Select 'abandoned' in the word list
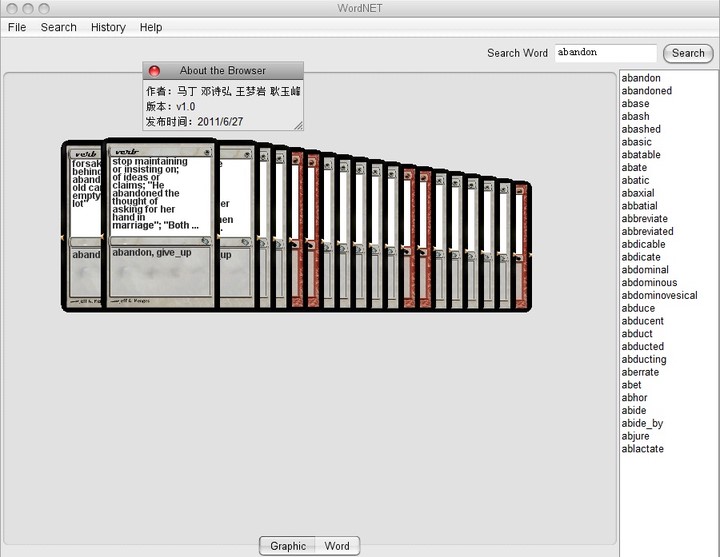The image size is (720, 557). (647, 91)
